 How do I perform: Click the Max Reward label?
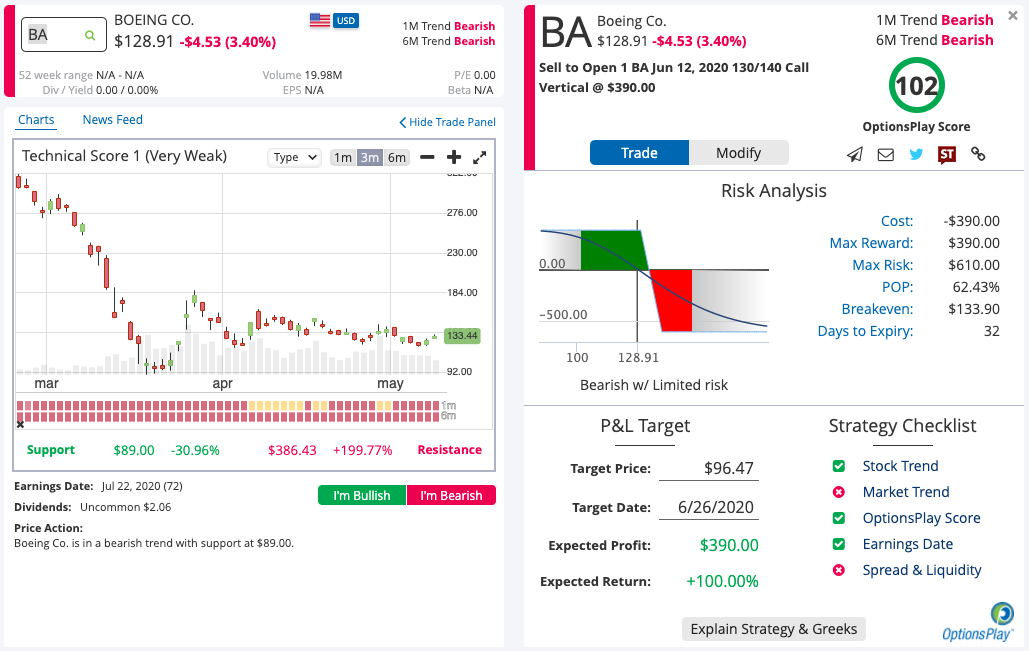click(871, 243)
